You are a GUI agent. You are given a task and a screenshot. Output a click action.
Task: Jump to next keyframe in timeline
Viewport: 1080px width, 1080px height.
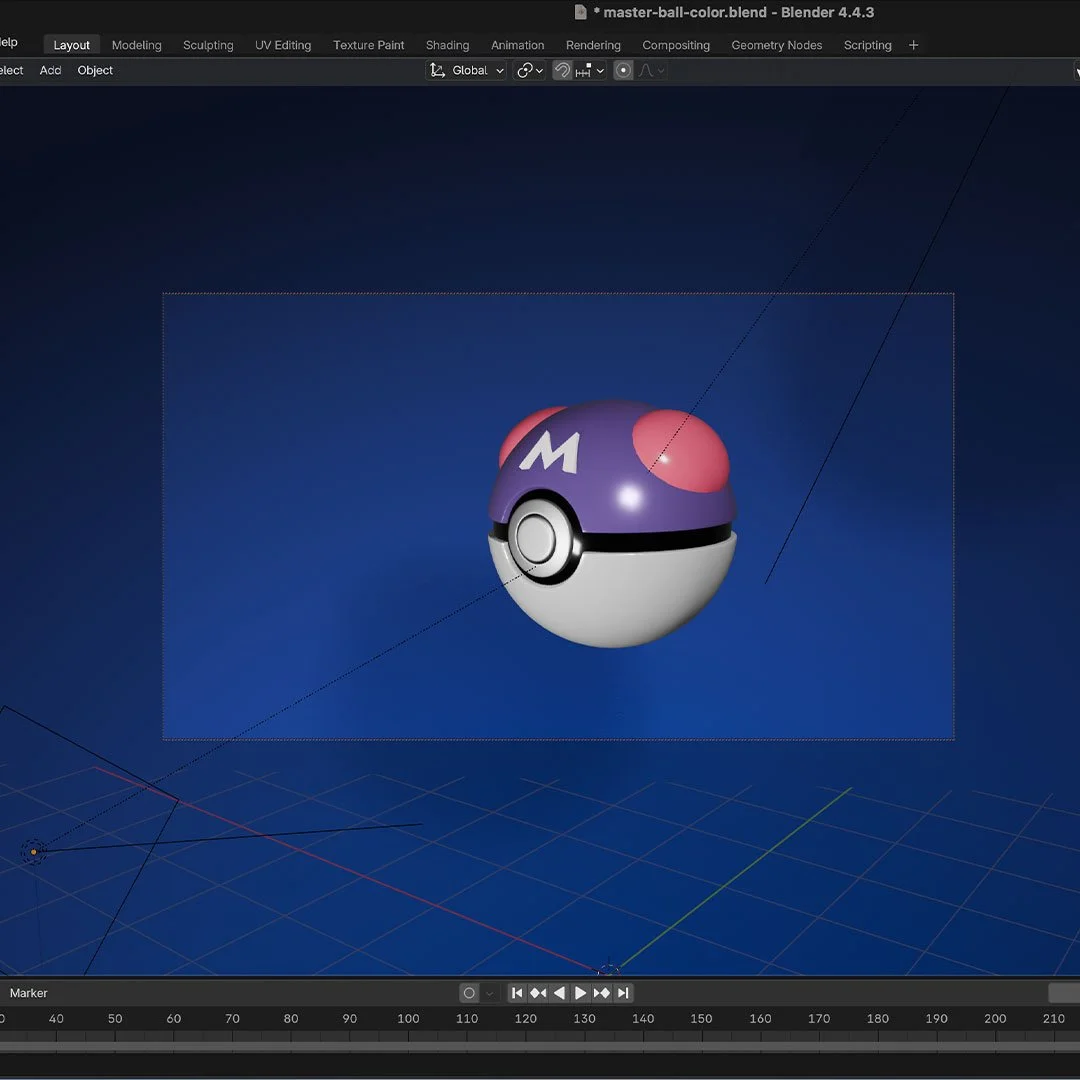(x=601, y=993)
